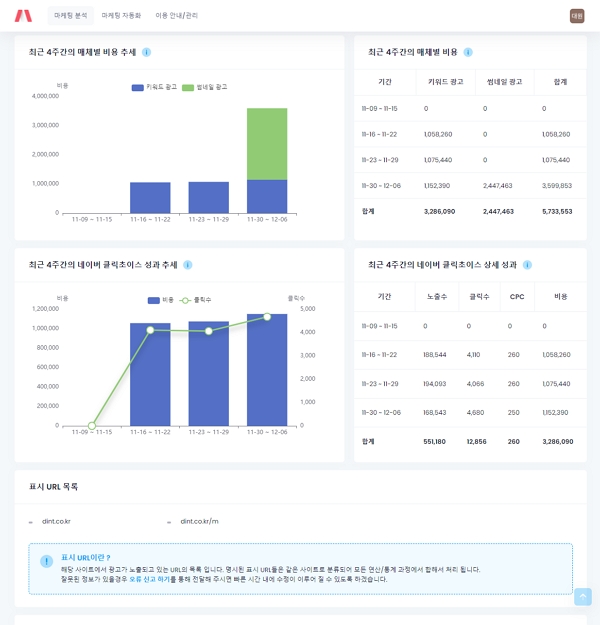
Task: Click the red logo in the top-left corner
Action: (23, 16)
